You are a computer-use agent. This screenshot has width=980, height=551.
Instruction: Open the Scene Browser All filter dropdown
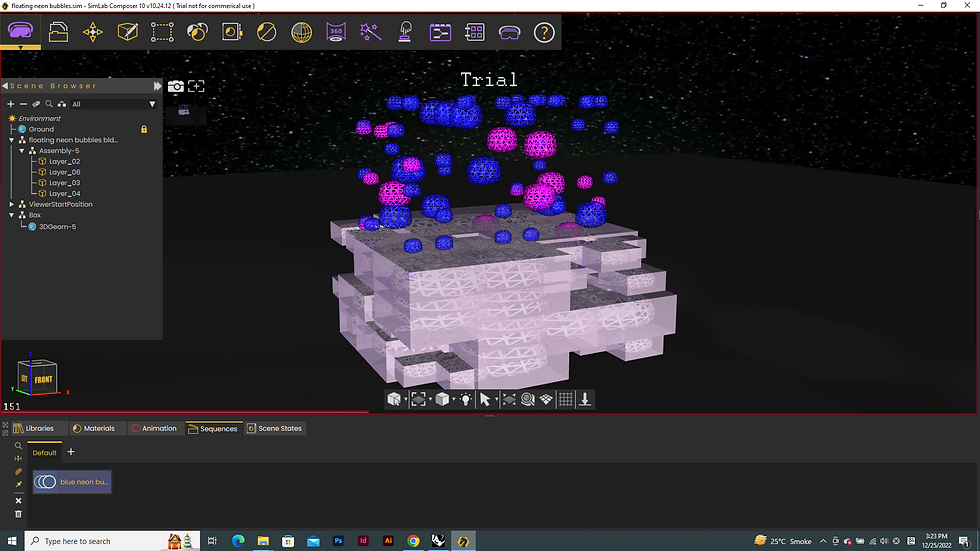(114, 104)
